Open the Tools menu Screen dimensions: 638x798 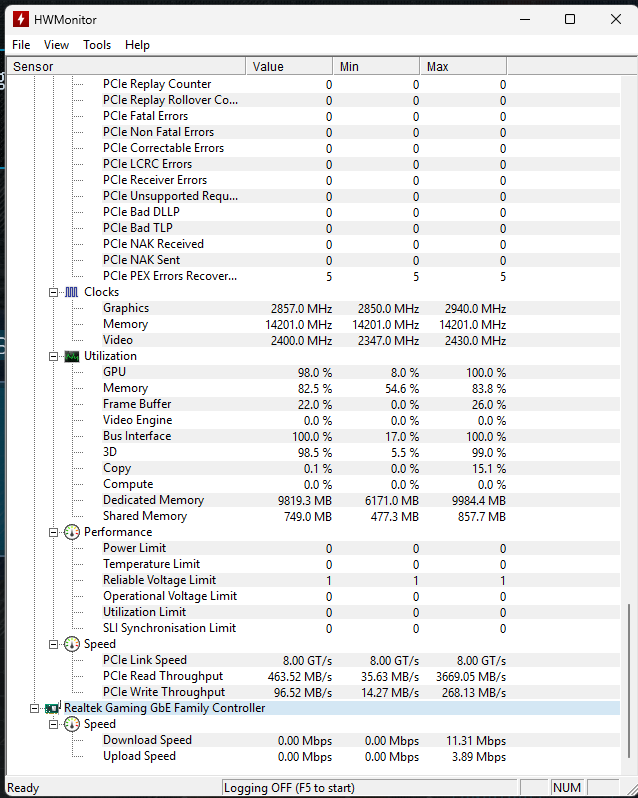coord(97,45)
